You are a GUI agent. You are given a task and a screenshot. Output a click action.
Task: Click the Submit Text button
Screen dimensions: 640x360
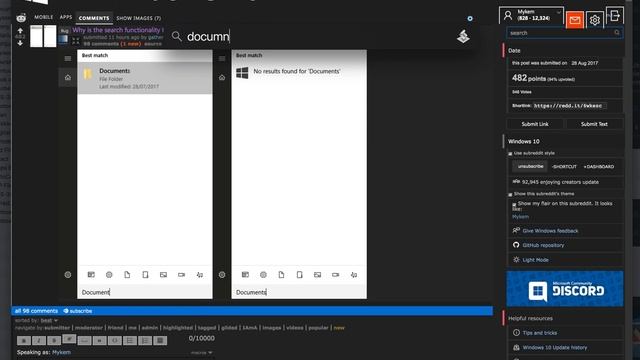[594, 124]
